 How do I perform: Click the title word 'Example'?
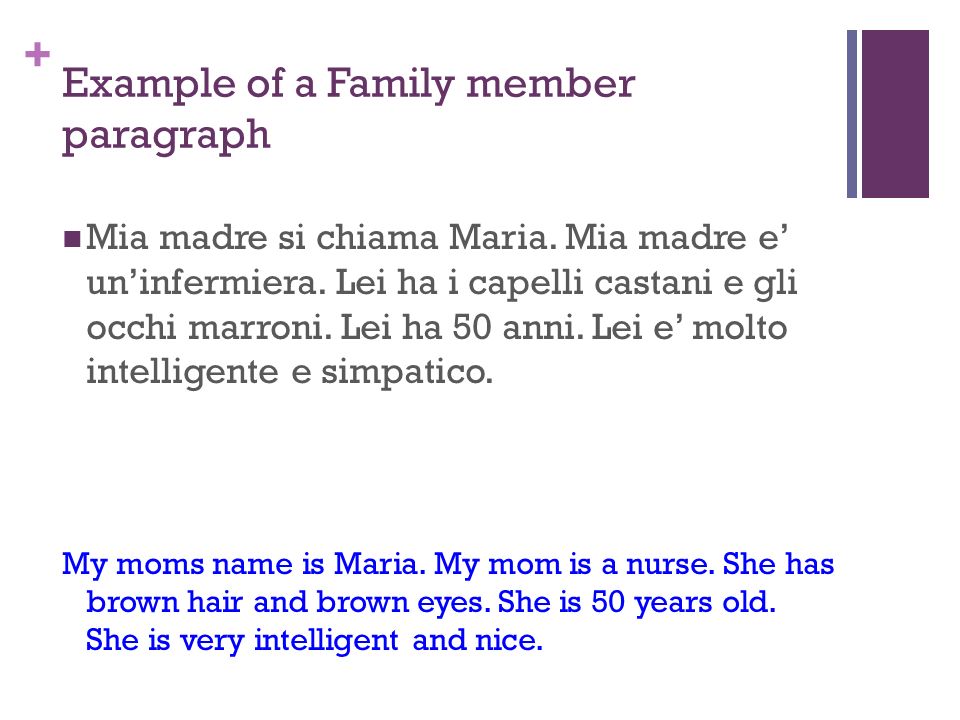[x=149, y=85]
